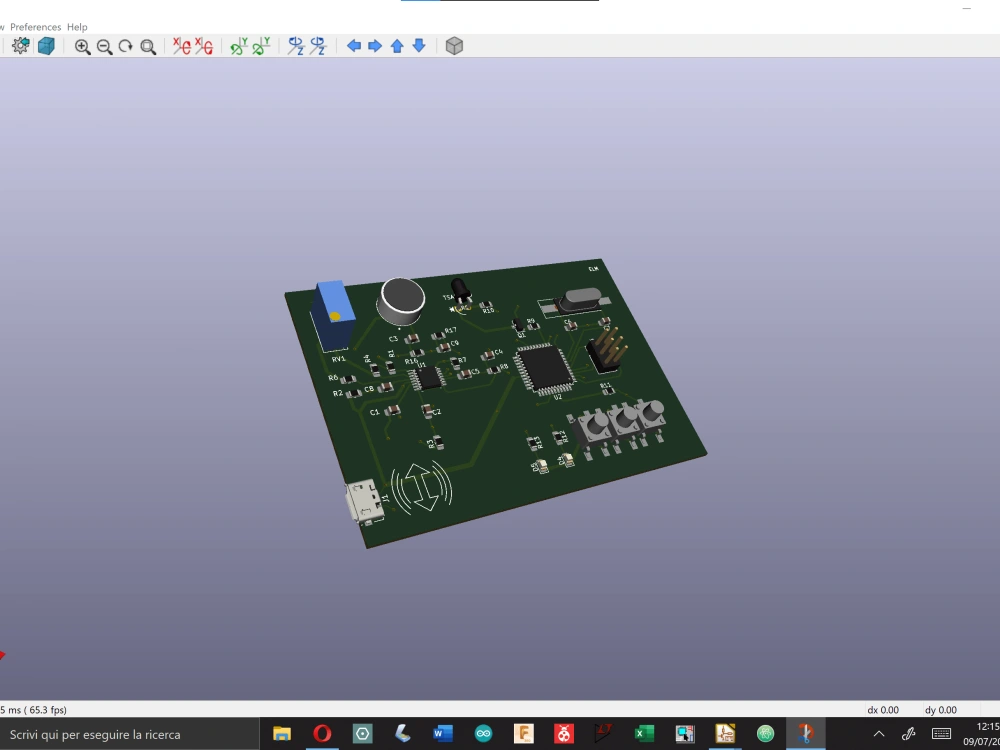Show hidden system tray icons
Image resolution: width=1000 pixels, height=750 pixels.
tap(879, 734)
